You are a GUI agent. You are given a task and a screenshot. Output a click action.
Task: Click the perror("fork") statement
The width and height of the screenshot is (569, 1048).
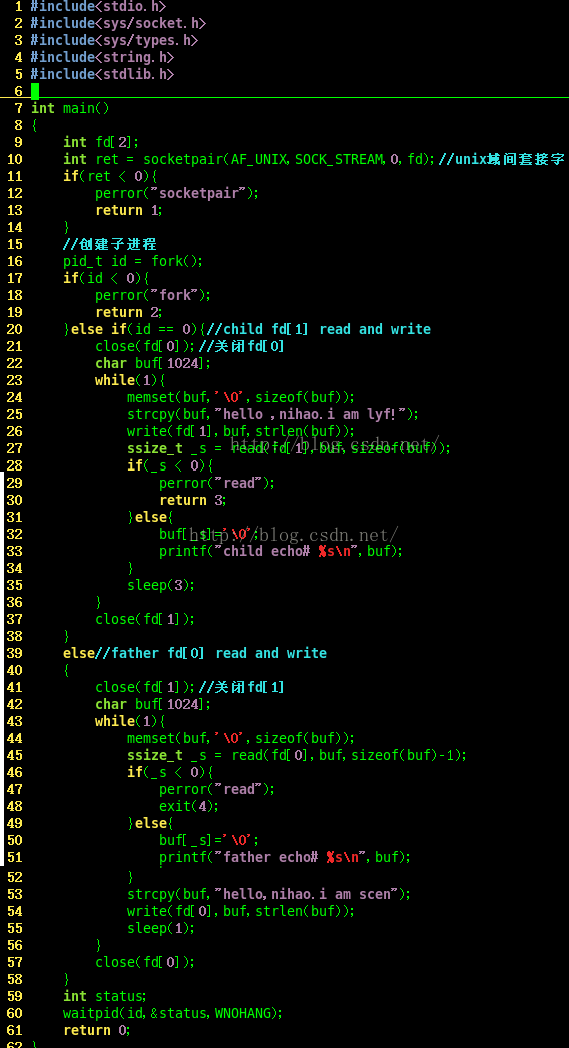point(153,295)
